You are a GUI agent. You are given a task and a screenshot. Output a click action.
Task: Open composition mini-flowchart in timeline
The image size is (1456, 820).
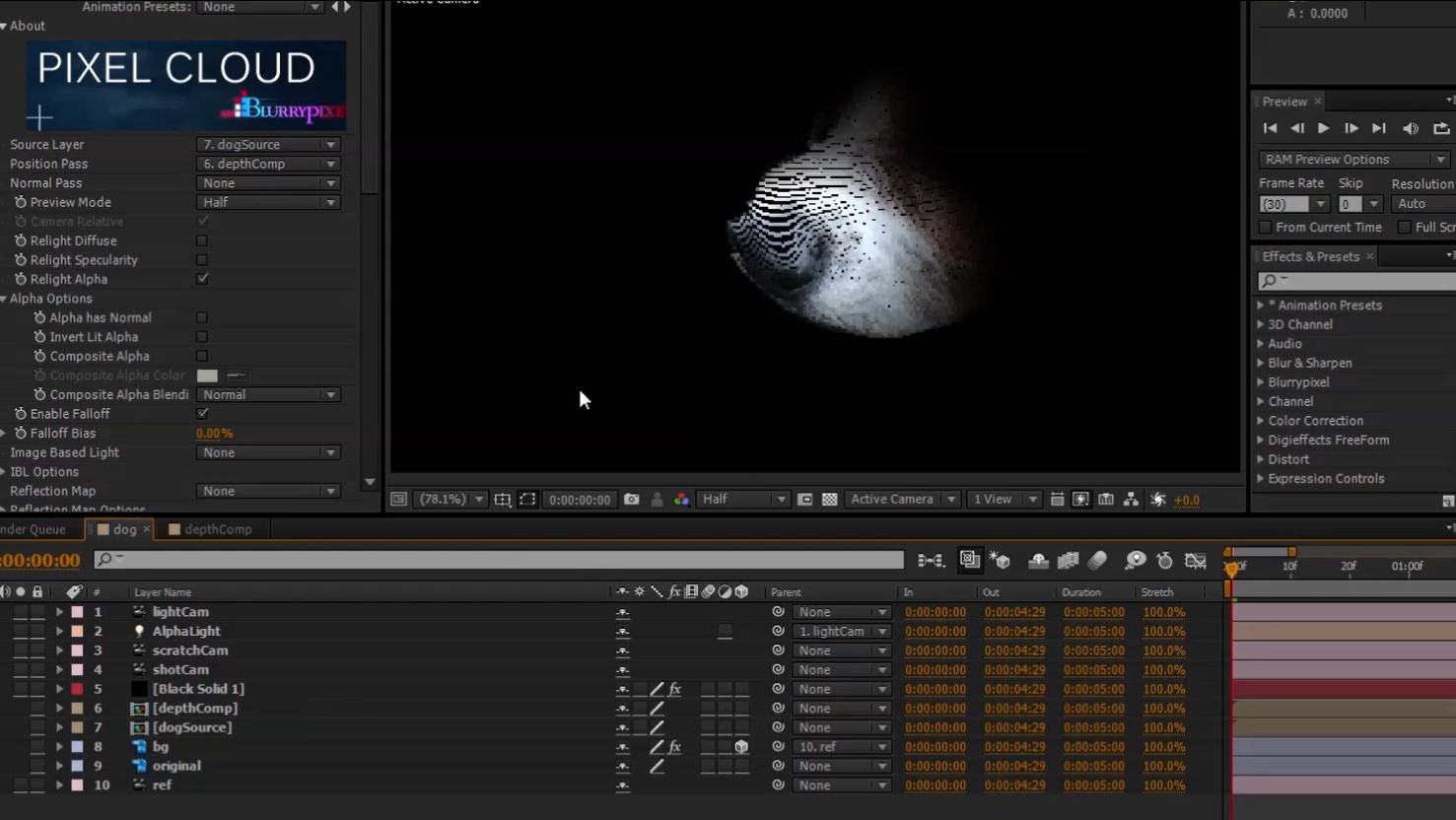tap(930, 560)
